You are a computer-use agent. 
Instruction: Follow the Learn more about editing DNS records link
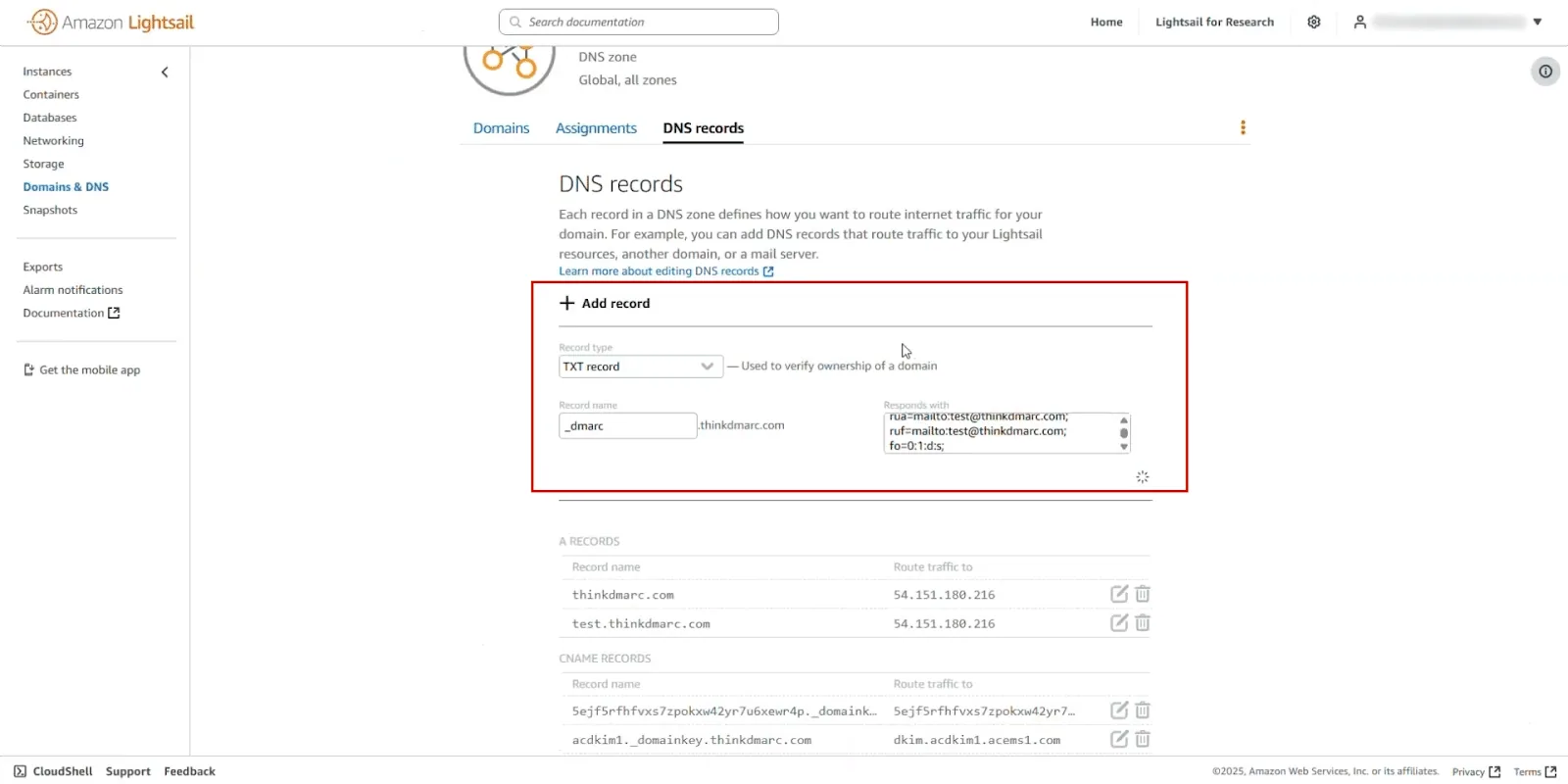tap(666, 271)
